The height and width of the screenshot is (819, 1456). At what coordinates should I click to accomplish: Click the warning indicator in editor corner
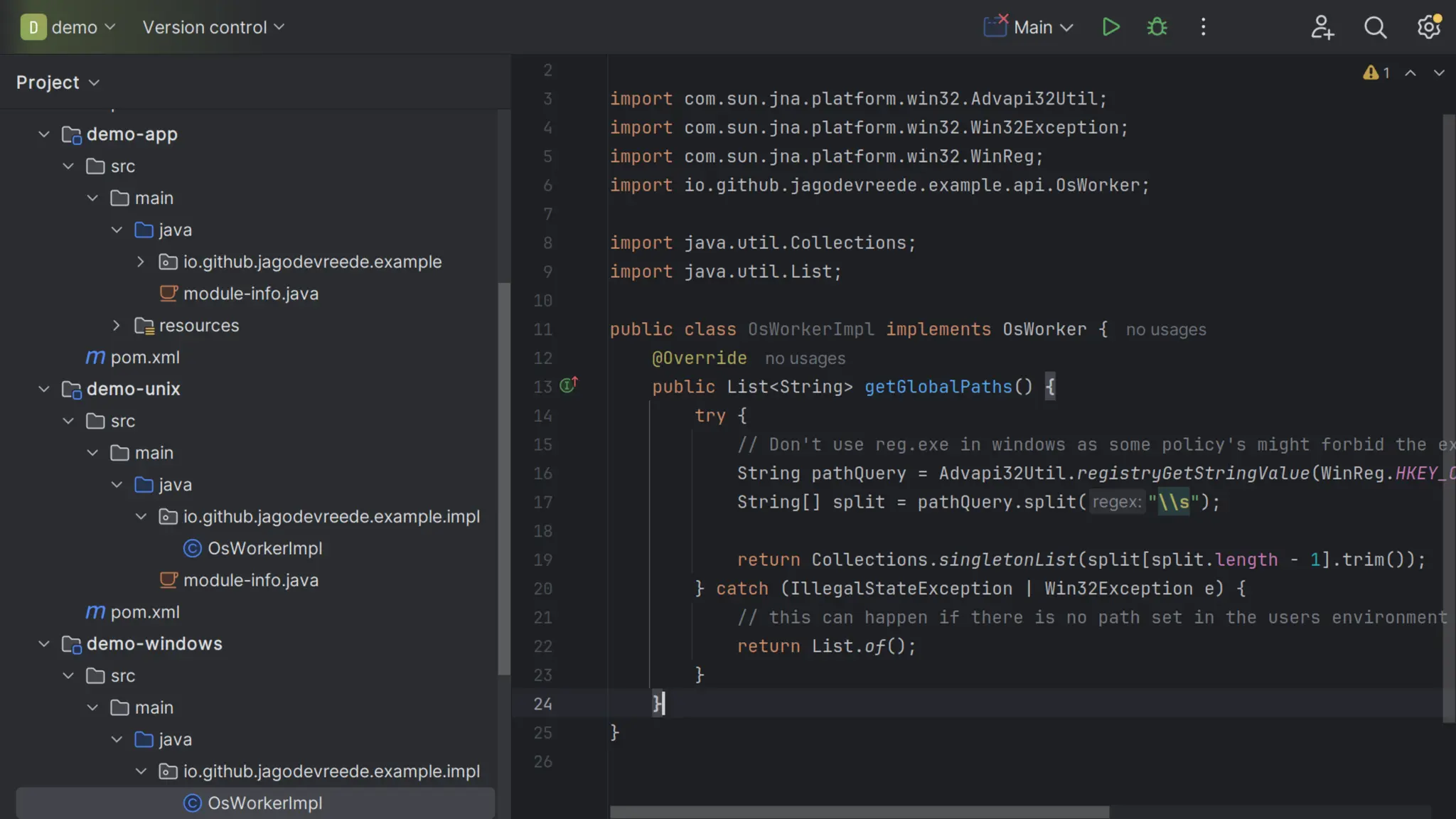[x=1376, y=73]
